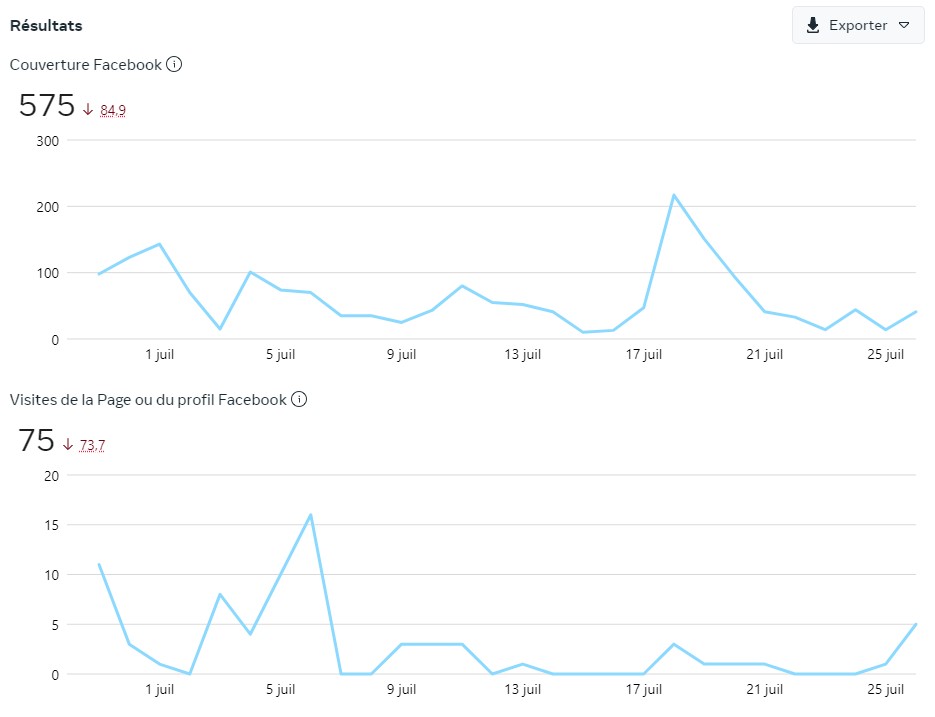The image size is (935, 717).
Task: Click 5 juil label on coverage chart
Action: pyautogui.click(x=280, y=354)
